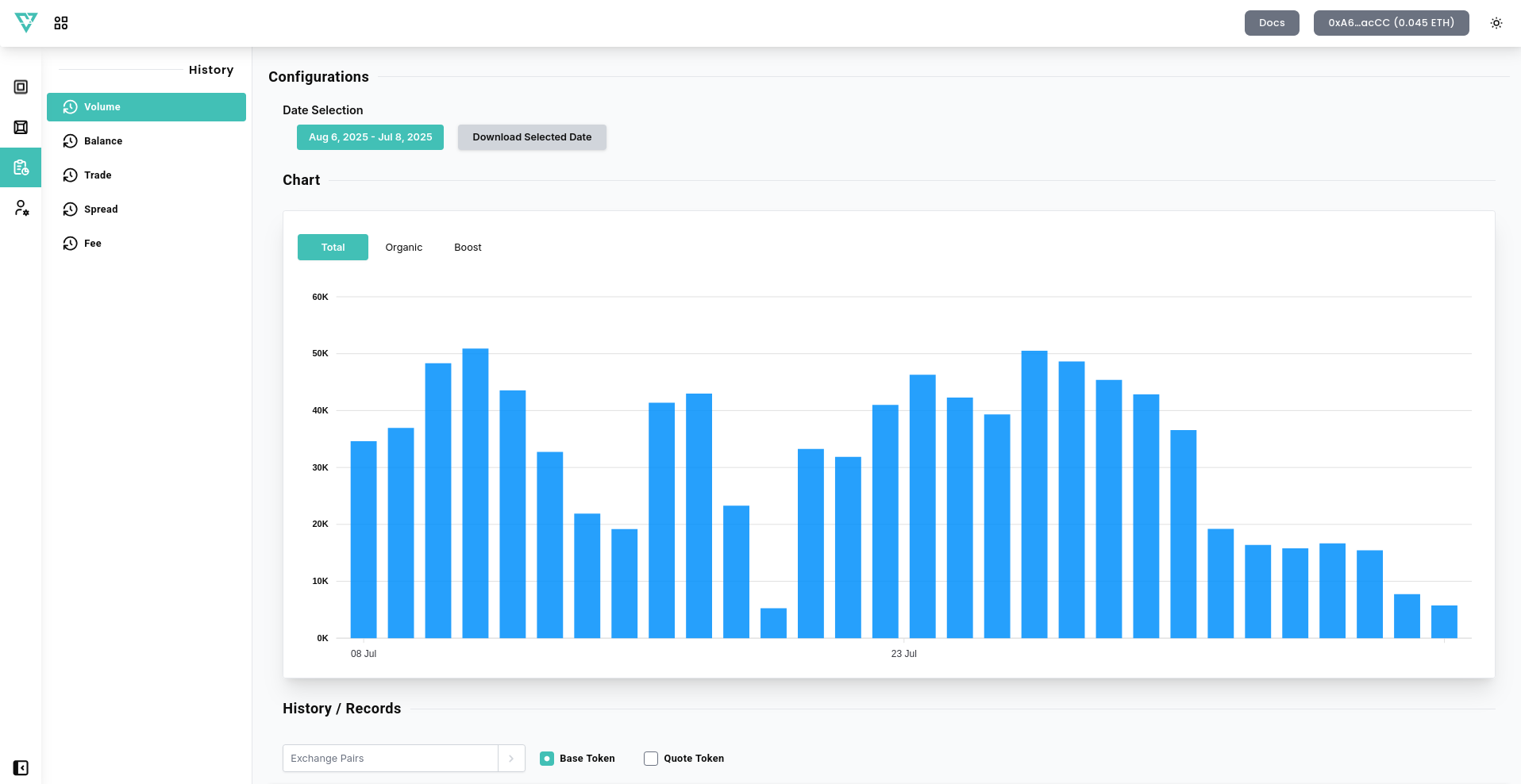Toggle the light/dark theme sun icon
The height and width of the screenshot is (784, 1521).
coord(1496,23)
